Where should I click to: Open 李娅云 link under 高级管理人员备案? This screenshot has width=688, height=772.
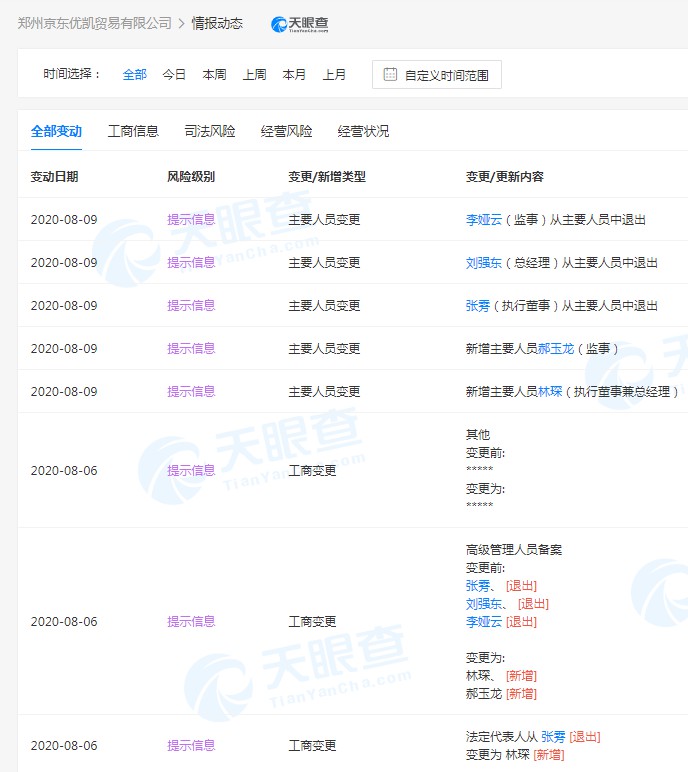coord(484,622)
